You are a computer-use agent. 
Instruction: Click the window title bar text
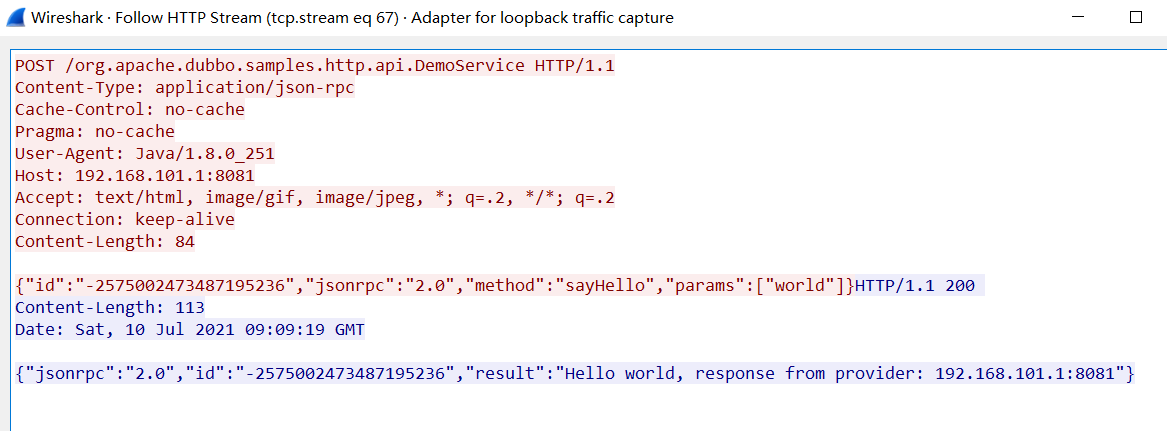tap(352, 18)
